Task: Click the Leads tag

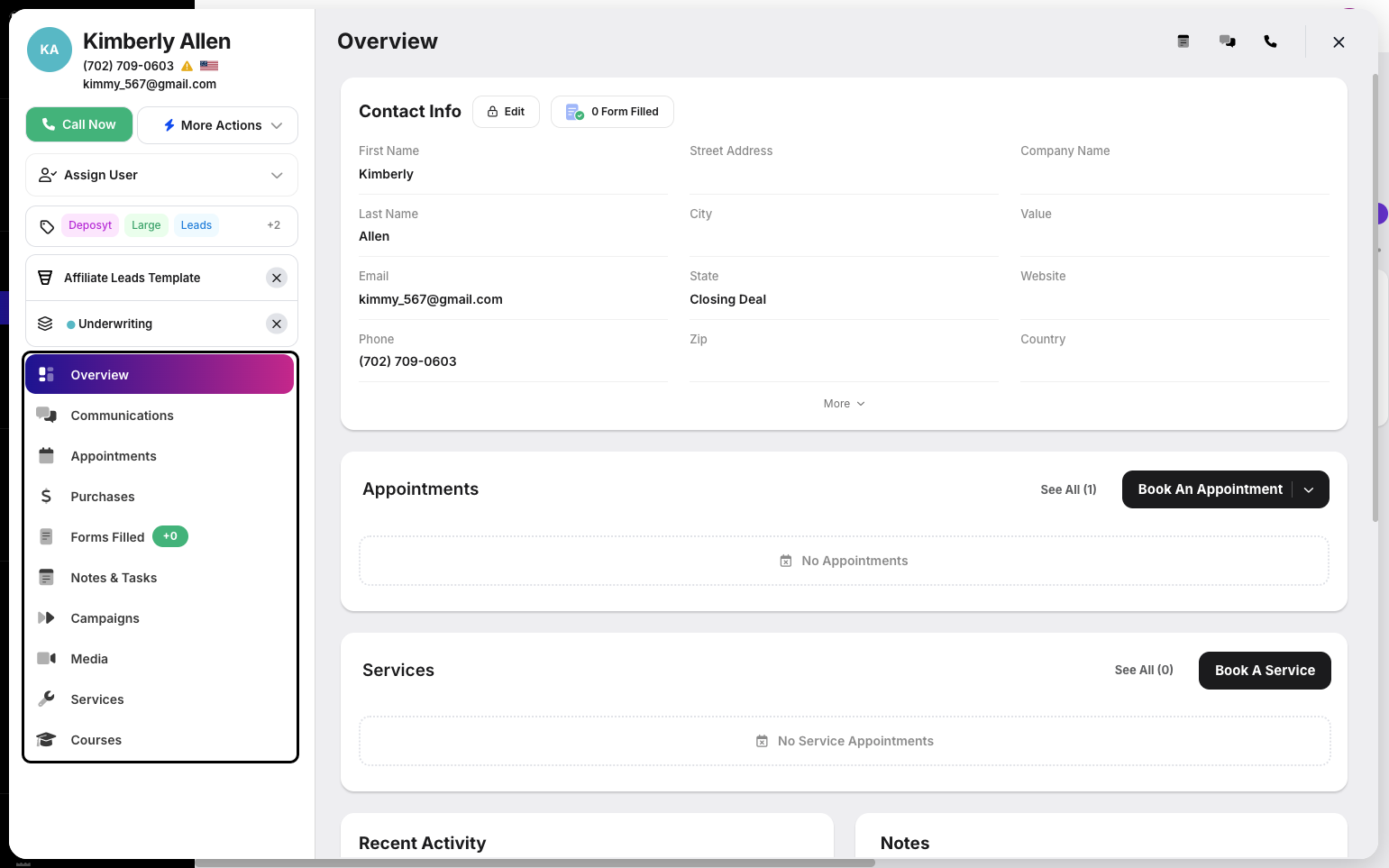Action: pos(196,225)
